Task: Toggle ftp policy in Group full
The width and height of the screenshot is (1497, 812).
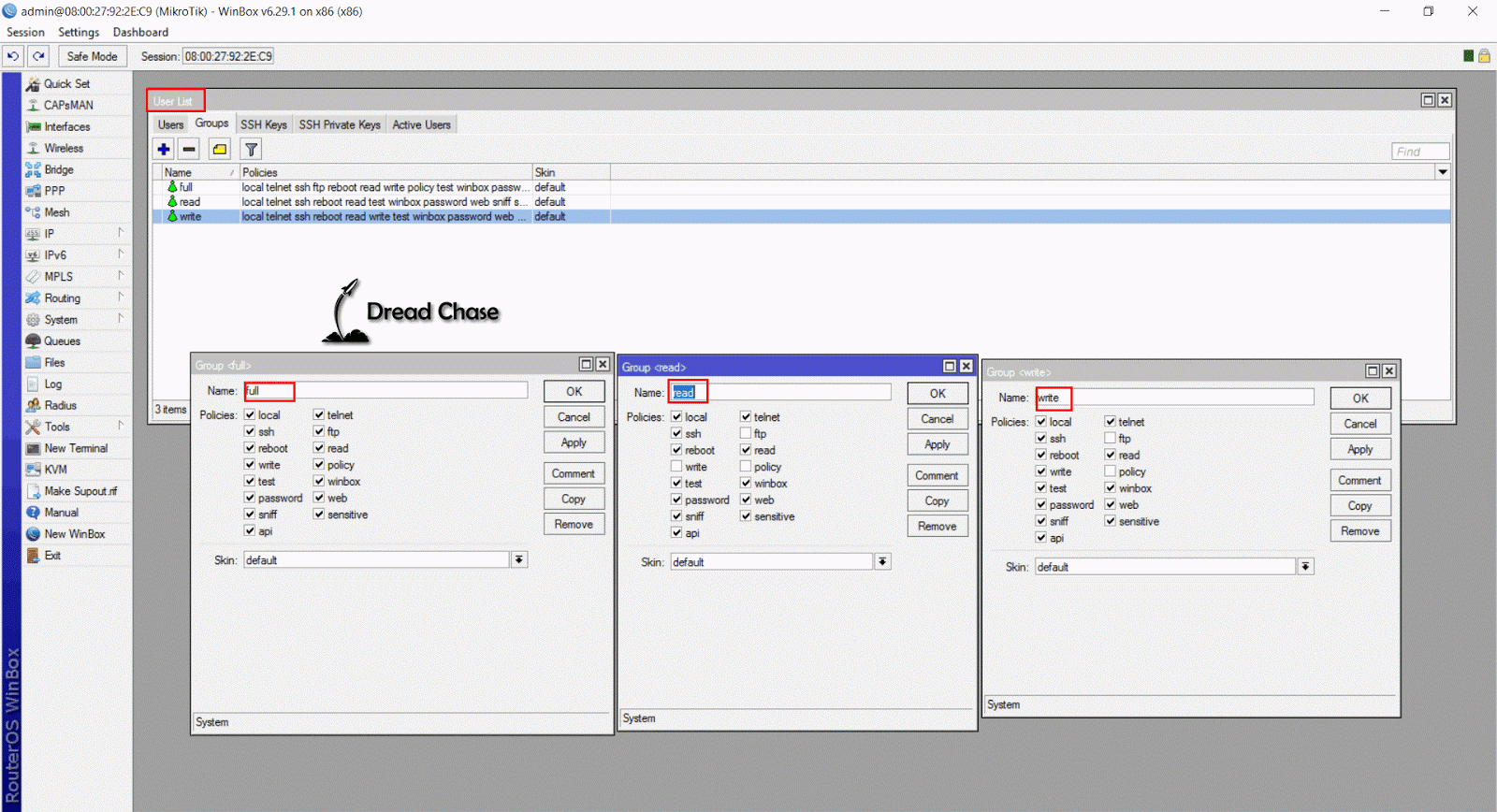Action: click(319, 431)
